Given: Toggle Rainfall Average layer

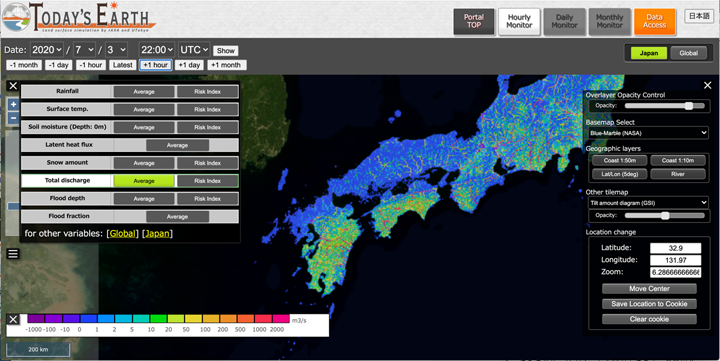Looking at the screenshot, I should [144, 92].
